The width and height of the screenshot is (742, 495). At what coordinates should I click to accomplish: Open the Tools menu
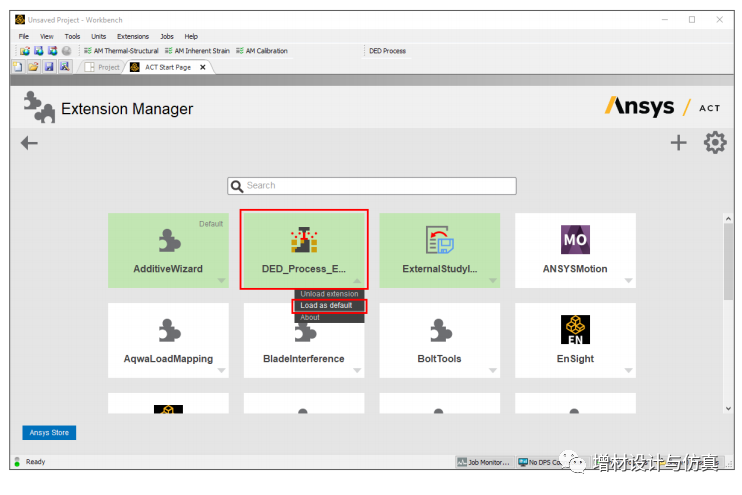72,36
